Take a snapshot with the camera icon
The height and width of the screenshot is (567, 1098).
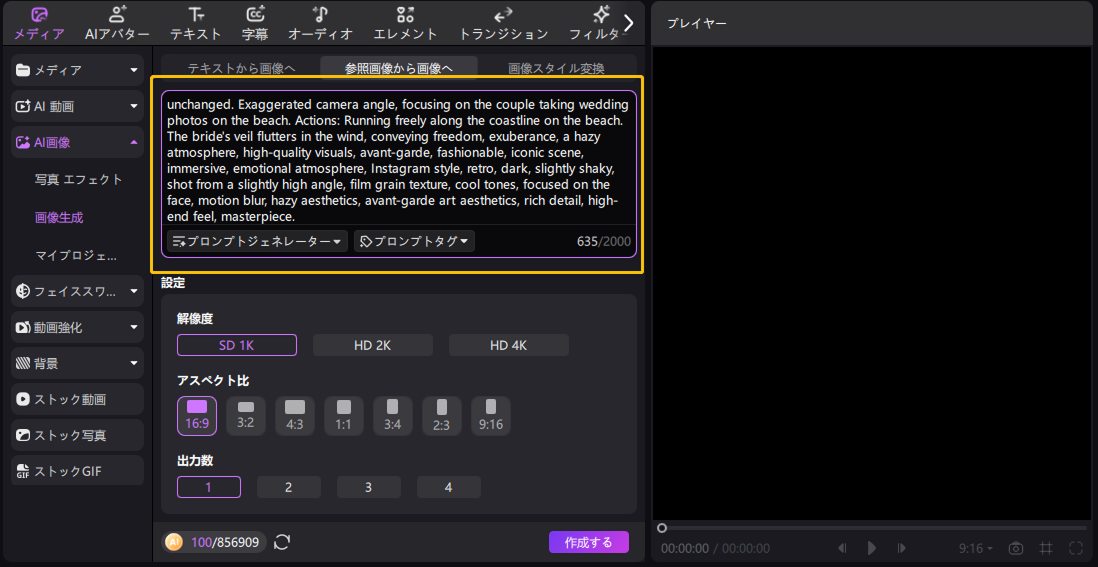click(x=1016, y=548)
